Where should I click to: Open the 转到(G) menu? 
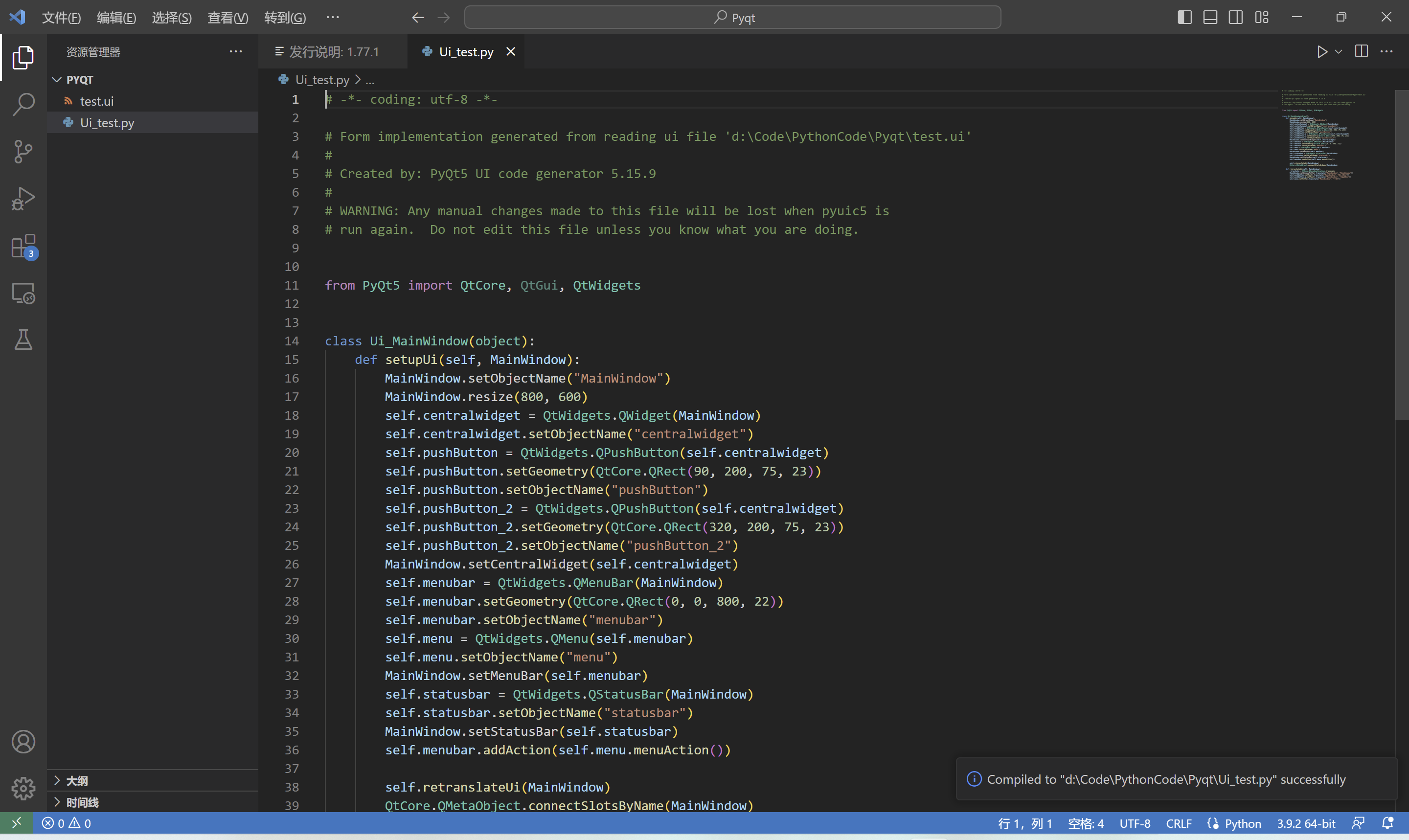[285, 18]
